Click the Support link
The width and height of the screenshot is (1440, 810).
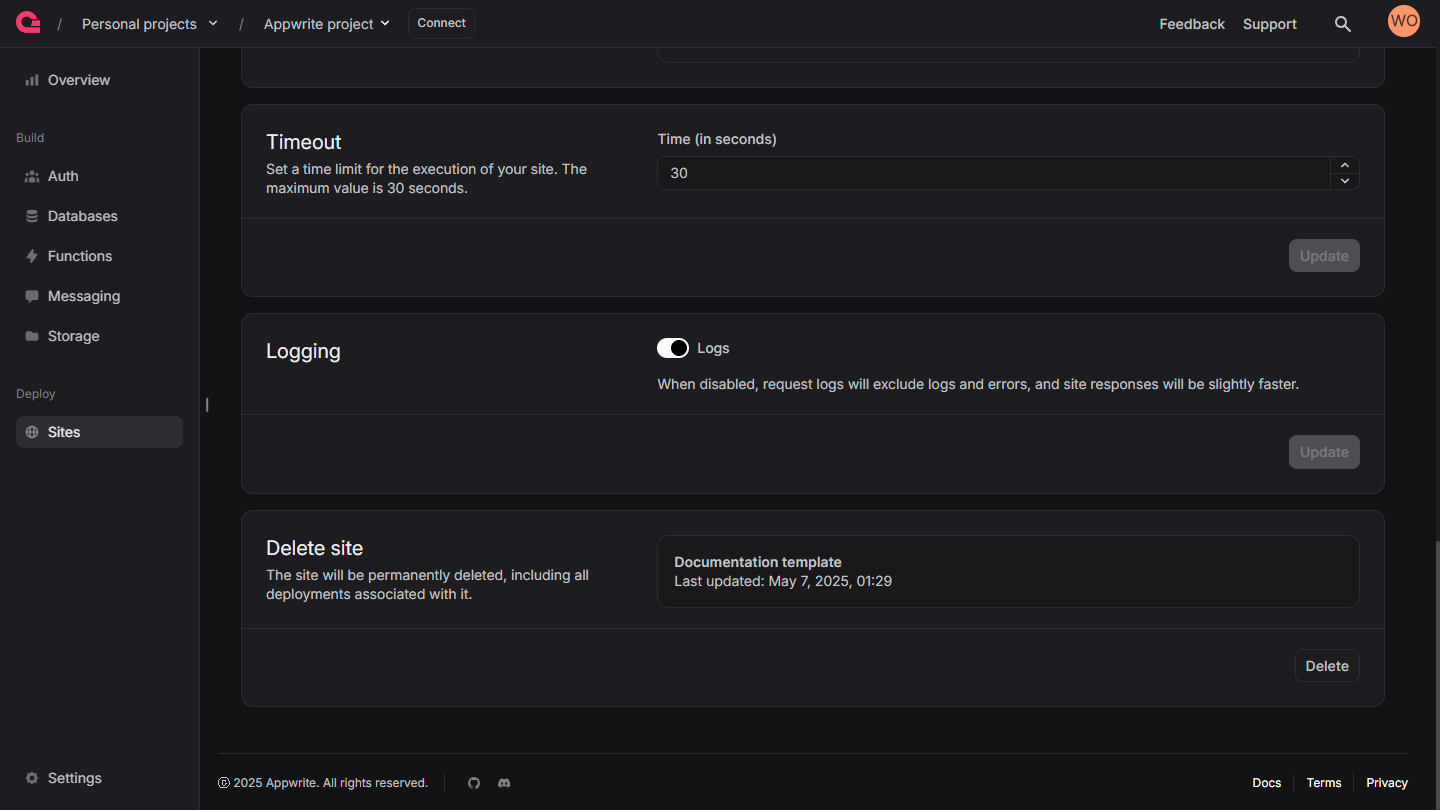(1270, 24)
